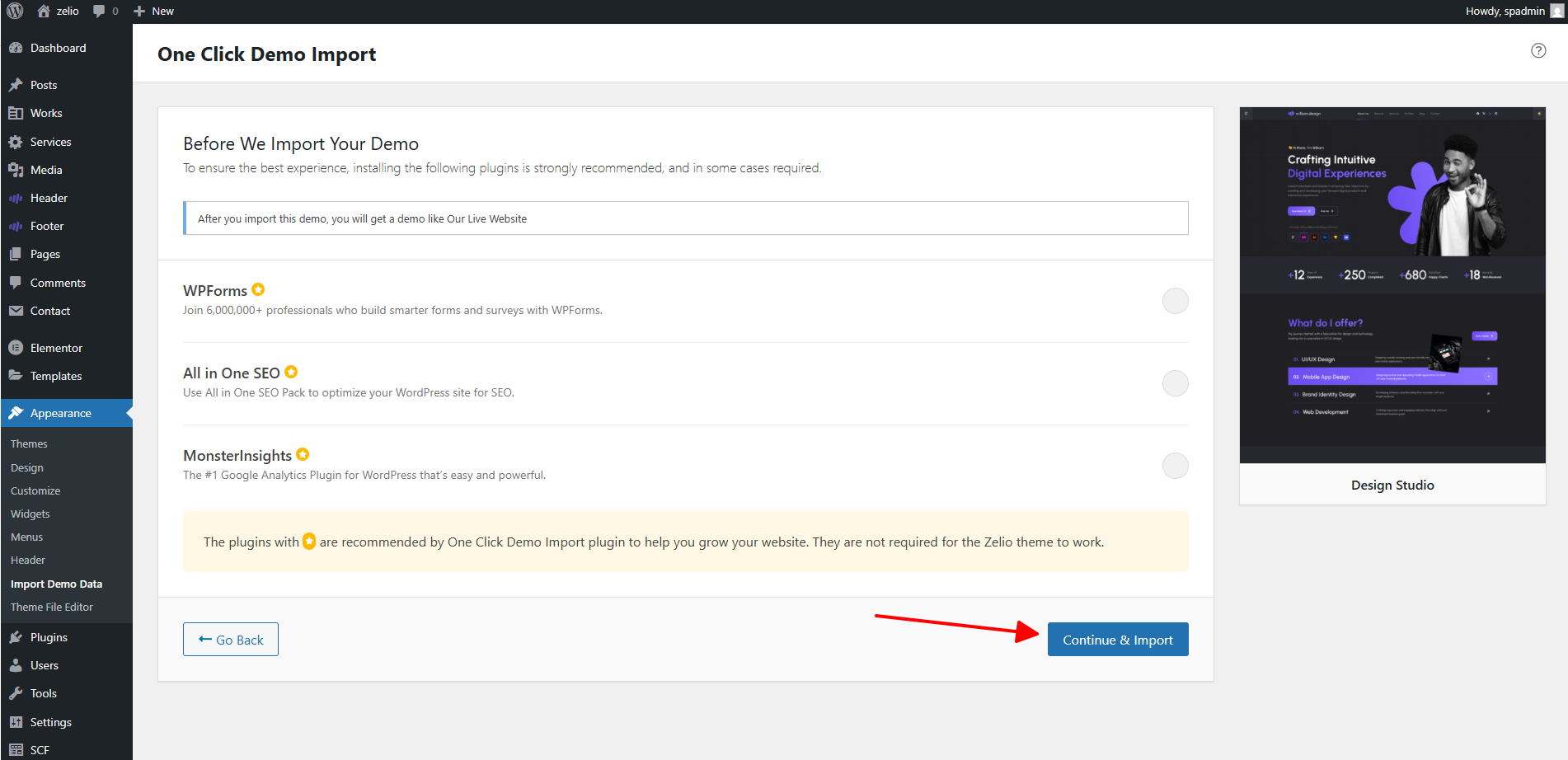Click the star badge next to MonsterInsights
1568x760 pixels.
tap(303, 454)
